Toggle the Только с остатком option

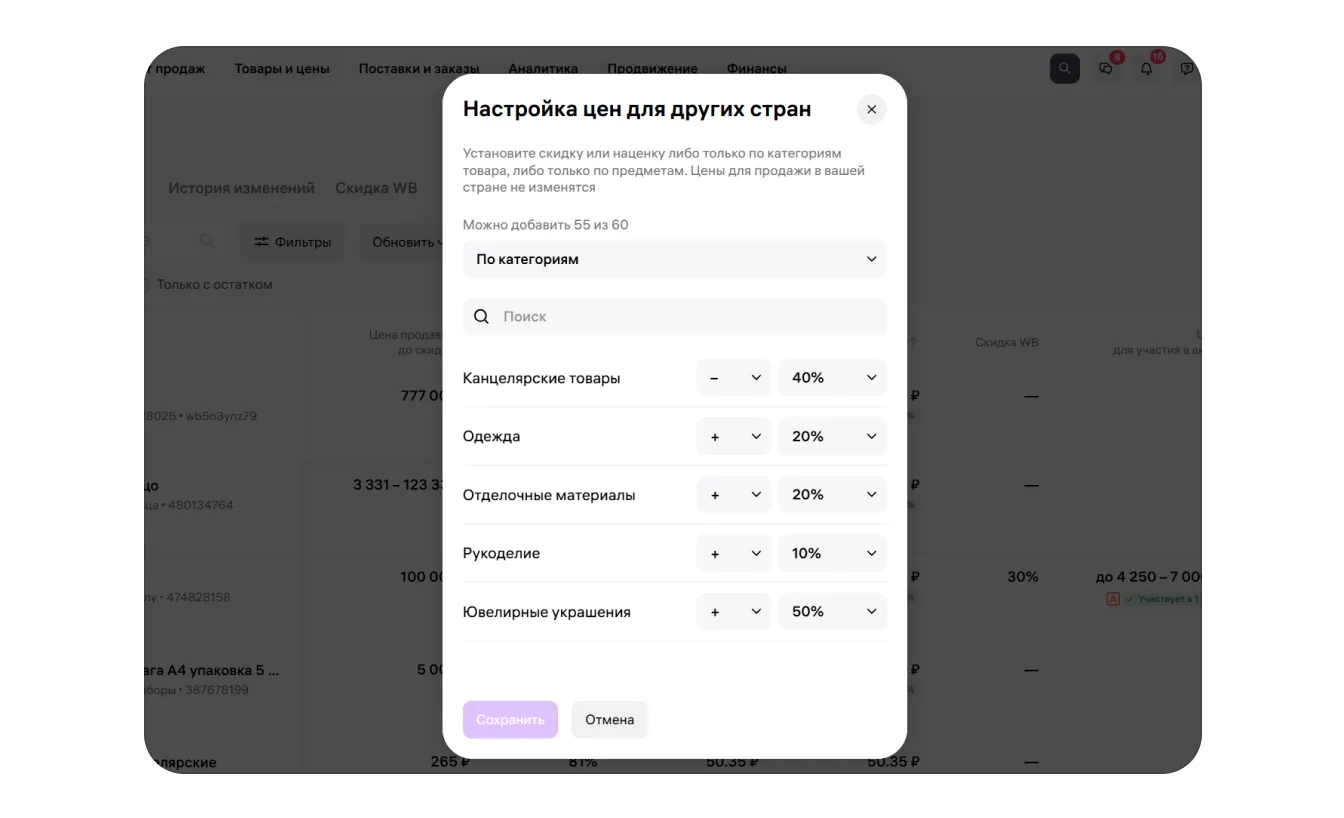point(148,285)
